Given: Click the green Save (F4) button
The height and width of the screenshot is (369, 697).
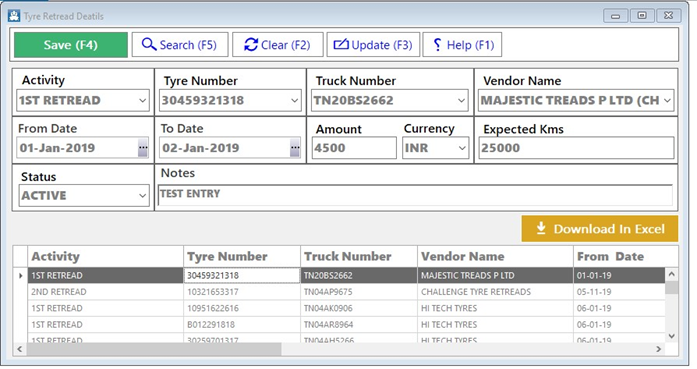Looking at the screenshot, I should [x=71, y=44].
